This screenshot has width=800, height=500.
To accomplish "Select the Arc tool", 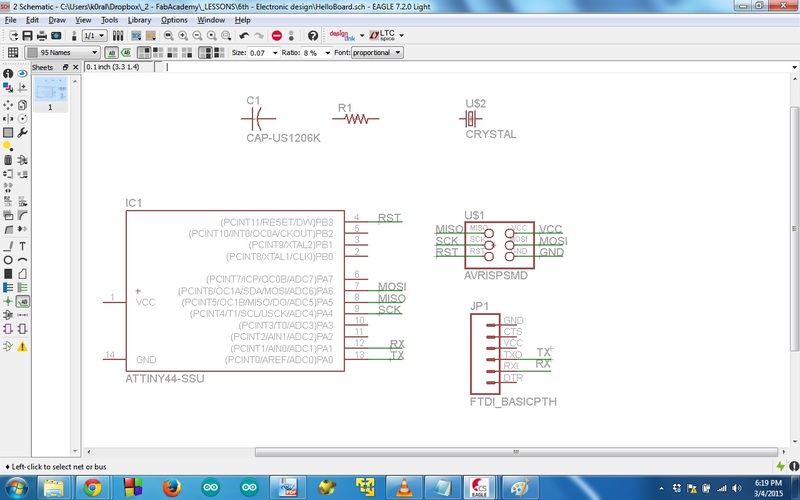I will 22,260.
